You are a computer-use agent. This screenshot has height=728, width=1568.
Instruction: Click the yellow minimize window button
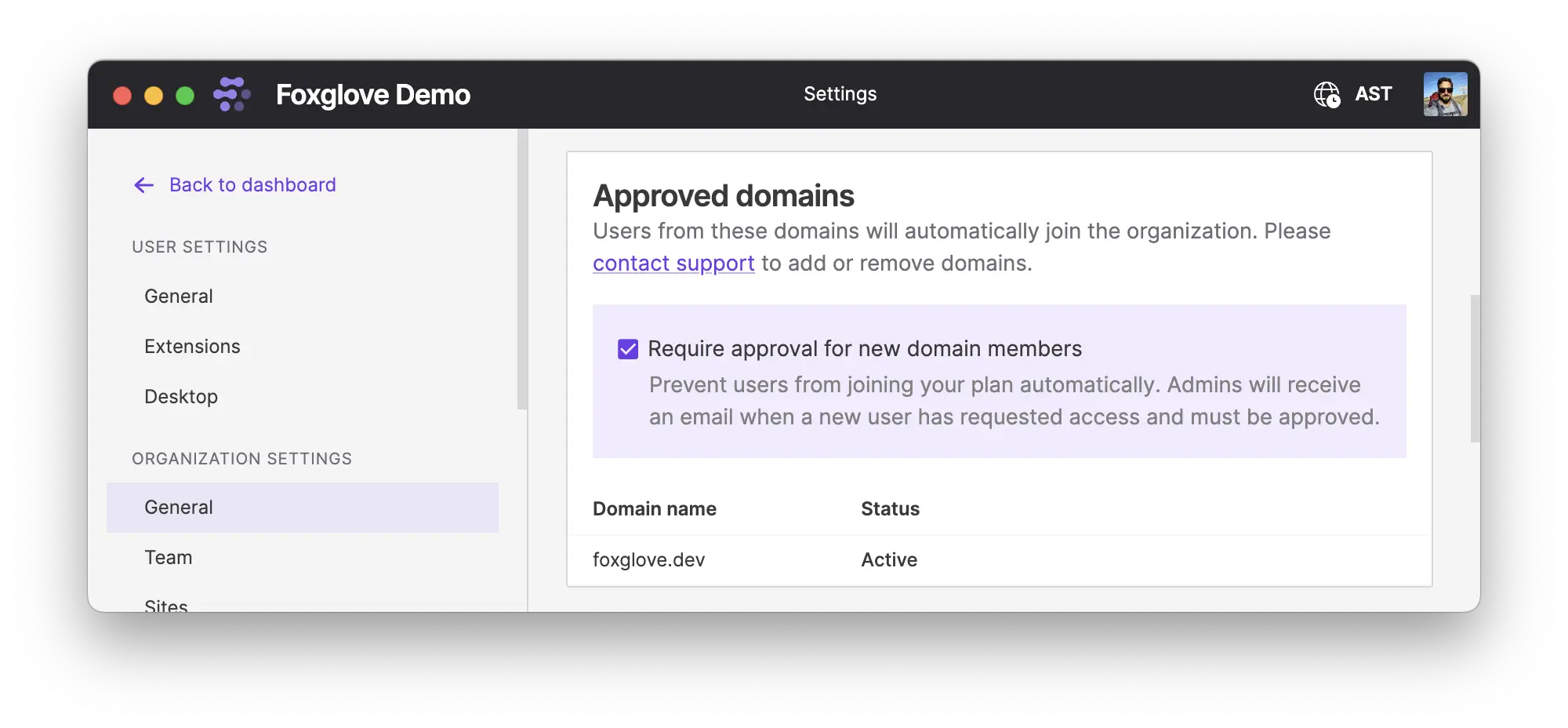click(x=154, y=96)
